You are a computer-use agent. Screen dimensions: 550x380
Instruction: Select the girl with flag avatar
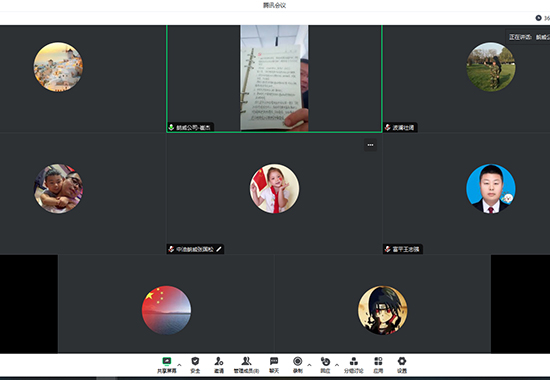tap(274, 188)
